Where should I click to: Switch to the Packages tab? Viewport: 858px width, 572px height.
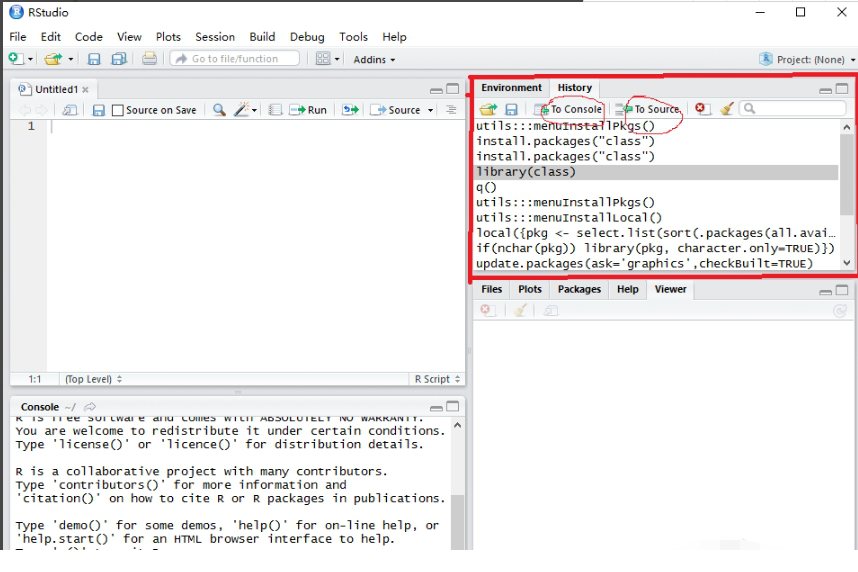point(579,289)
